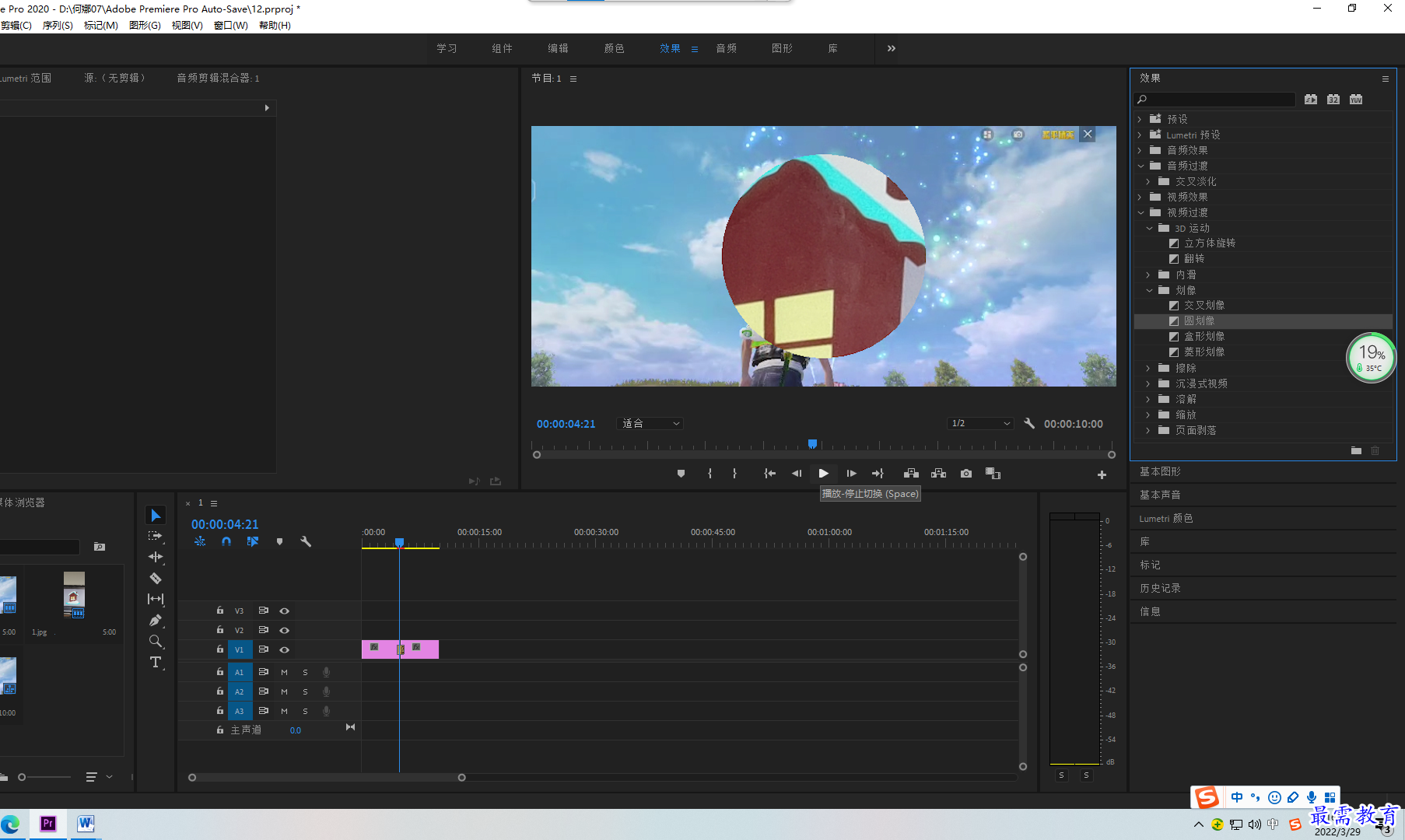Select the Type text tool
Image resolution: width=1405 pixels, height=840 pixels.
pos(156,662)
